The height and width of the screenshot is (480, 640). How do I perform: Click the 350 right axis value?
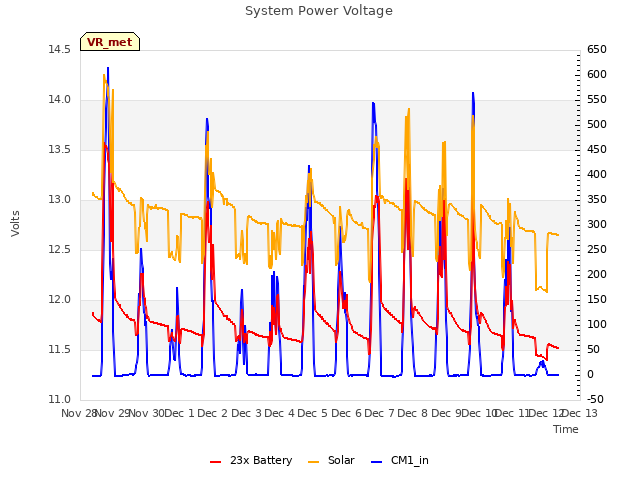pos(597,200)
